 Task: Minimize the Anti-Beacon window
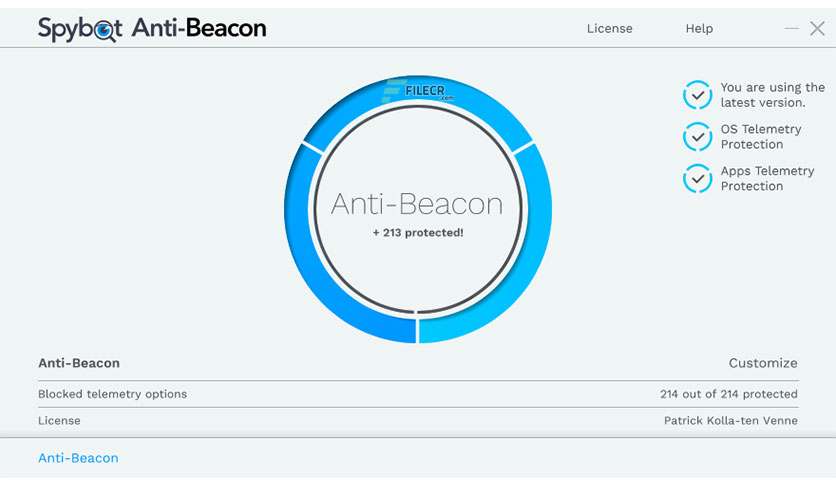pos(792,29)
